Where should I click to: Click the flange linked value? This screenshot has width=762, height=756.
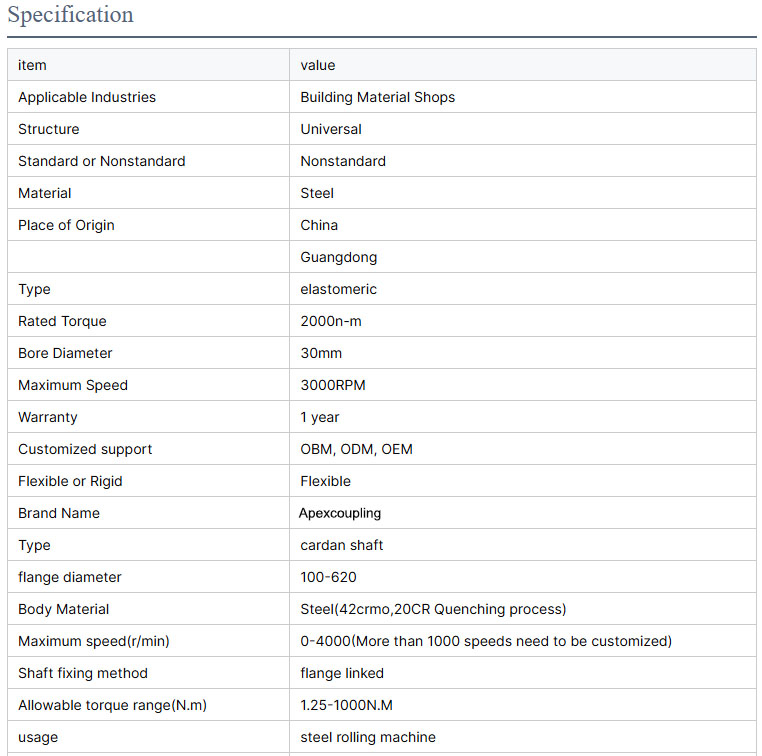[x=342, y=673]
